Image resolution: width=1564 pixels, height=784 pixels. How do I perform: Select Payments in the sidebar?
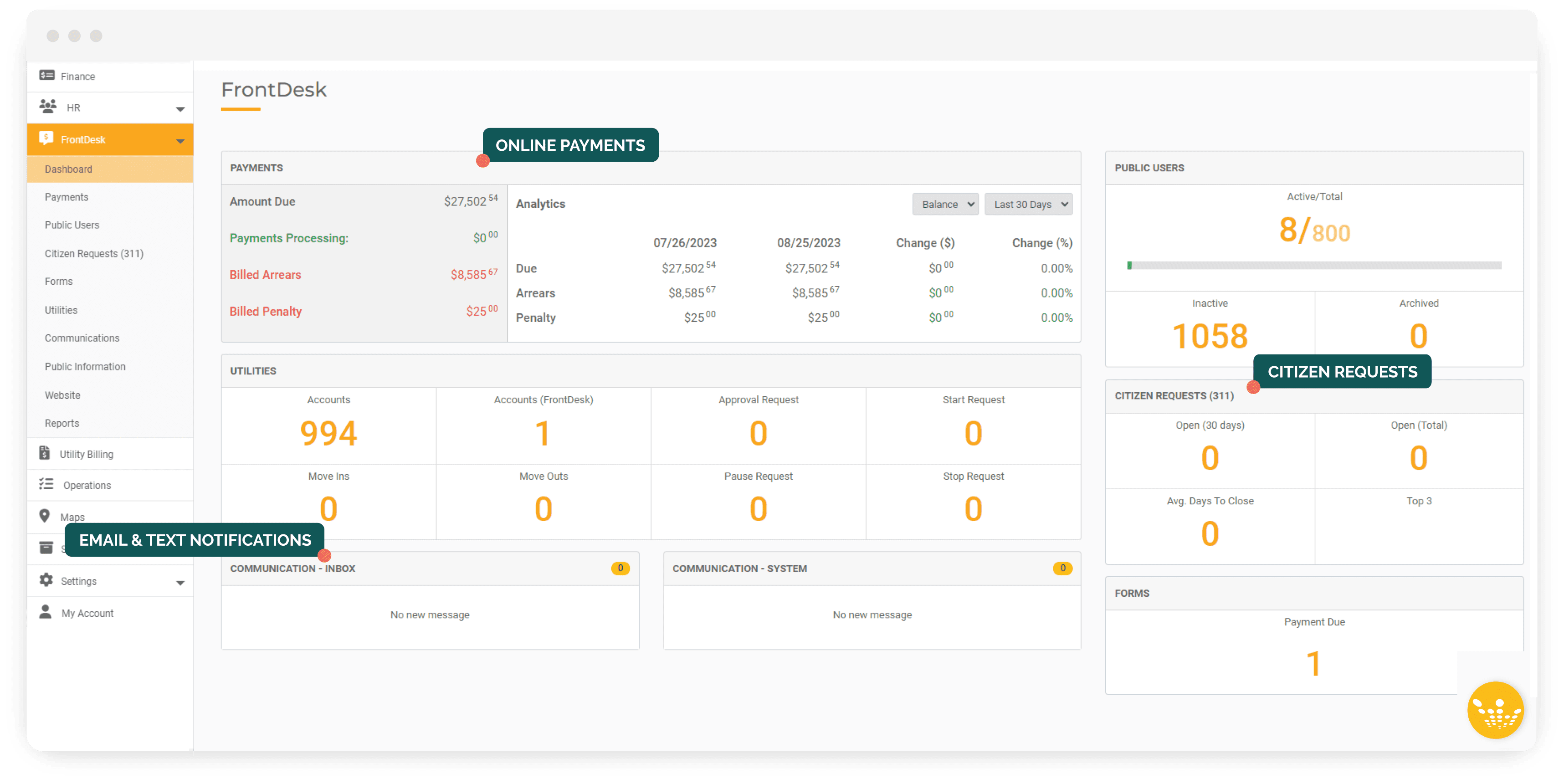click(66, 197)
